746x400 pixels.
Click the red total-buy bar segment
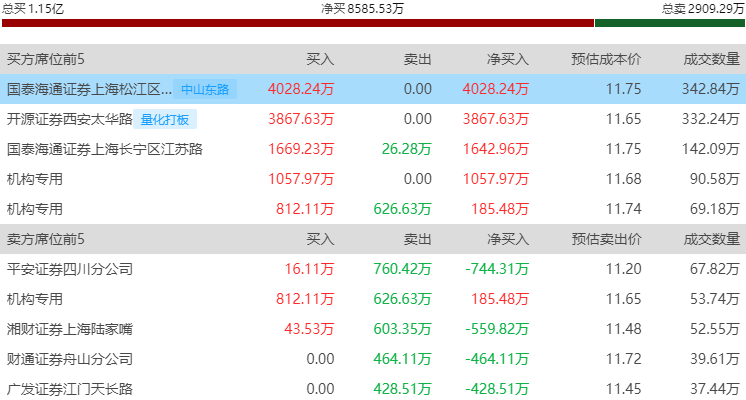pos(298,23)
